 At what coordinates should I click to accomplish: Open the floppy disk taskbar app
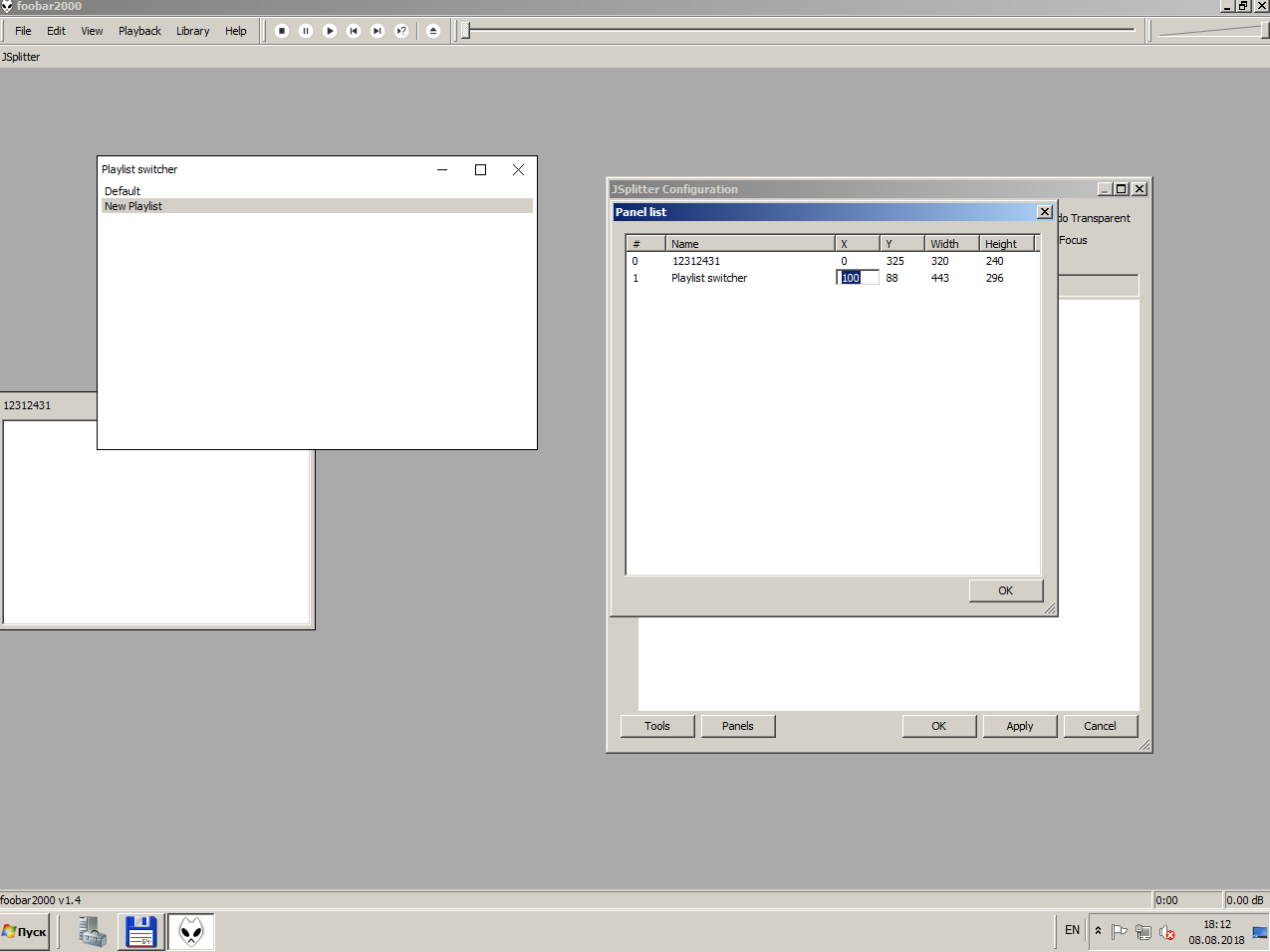[141, 932]
